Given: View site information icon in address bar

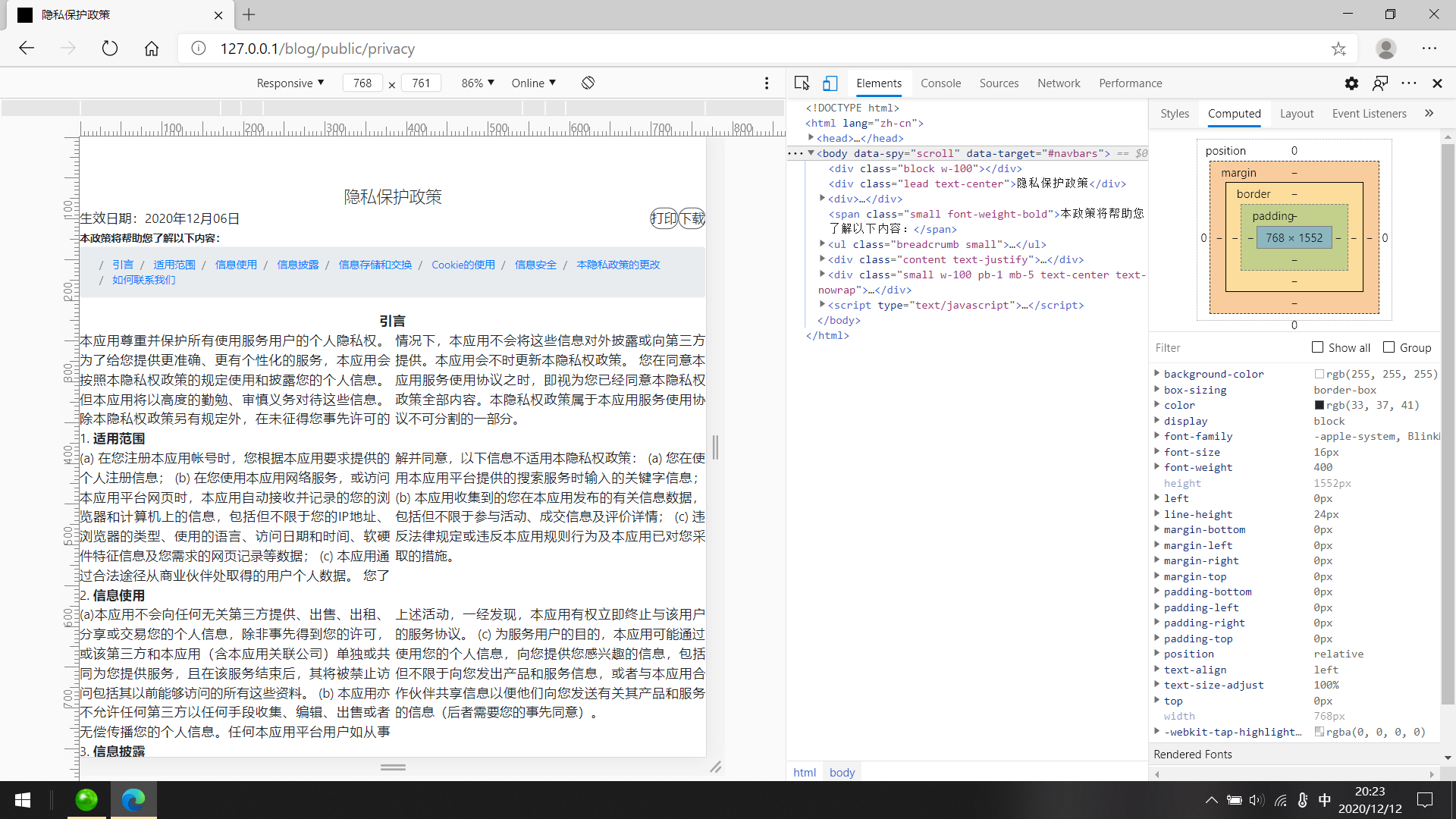Looking at the screenshot, I should point(199,49).
